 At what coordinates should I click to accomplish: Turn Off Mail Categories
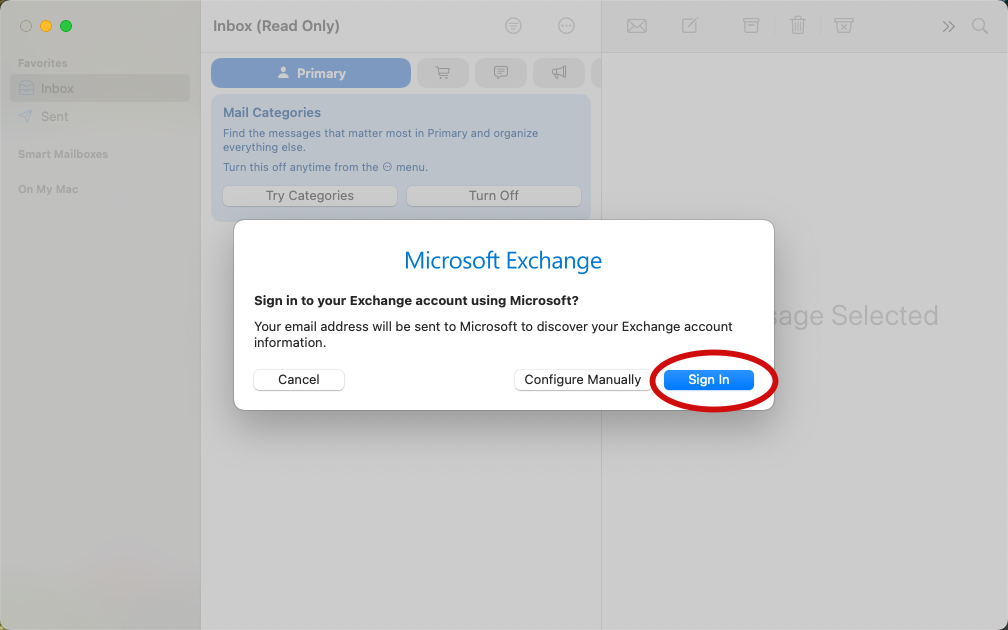(x=494, y=195)
